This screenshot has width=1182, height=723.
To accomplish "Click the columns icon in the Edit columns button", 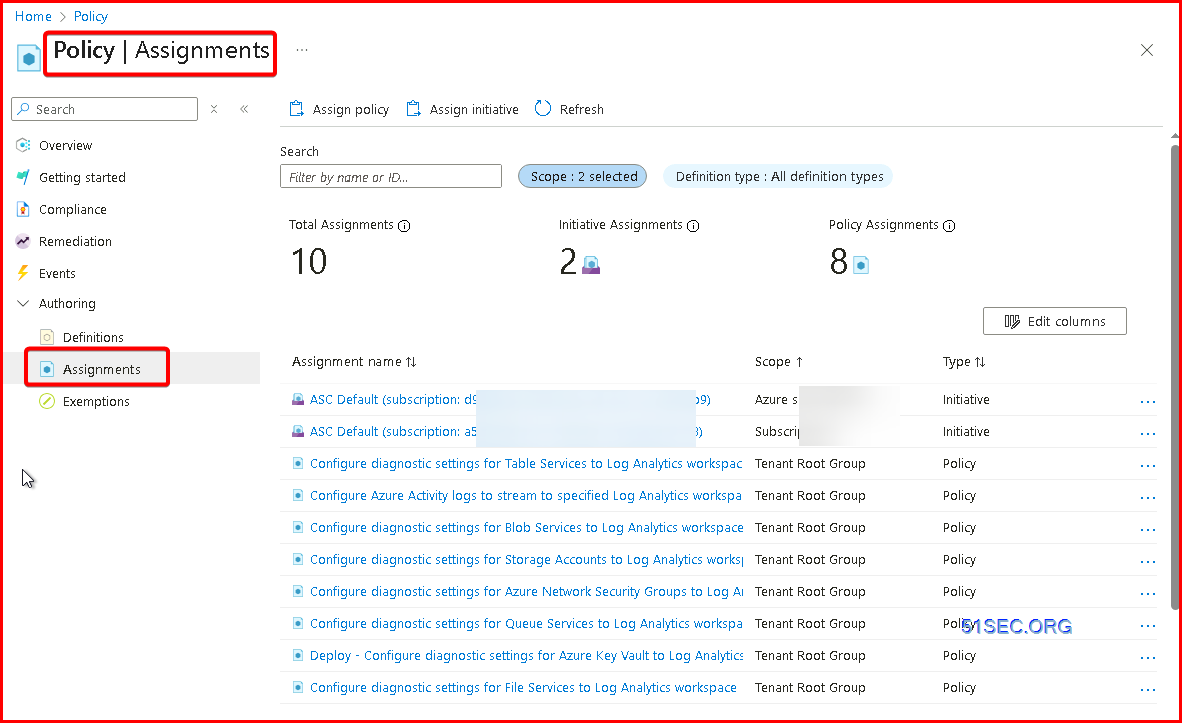I will [1012, 322].
